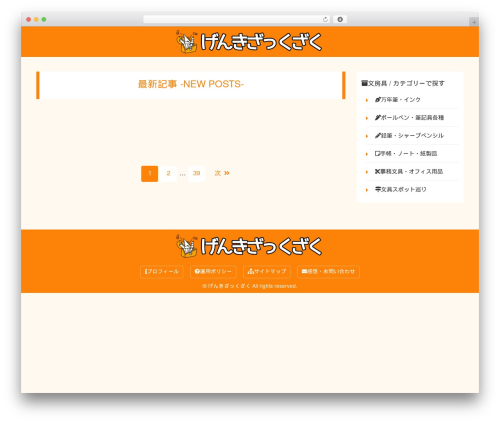Click the header げんきざっくざく site logo
500x423 pixels.
(x=249, y=42)
